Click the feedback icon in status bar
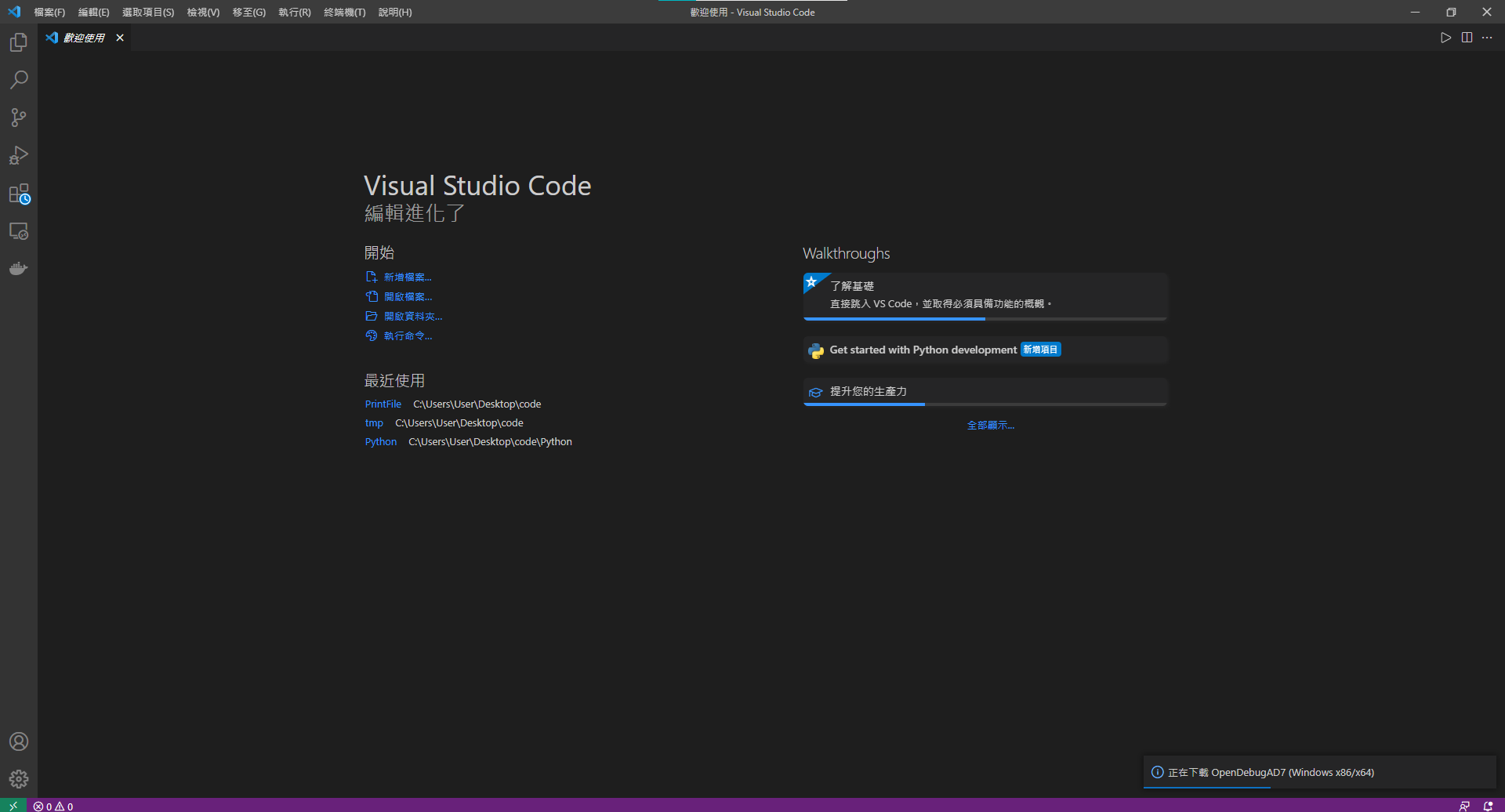The width and height of the screenshot is (1505, 812). click(x=1464, y=806)
